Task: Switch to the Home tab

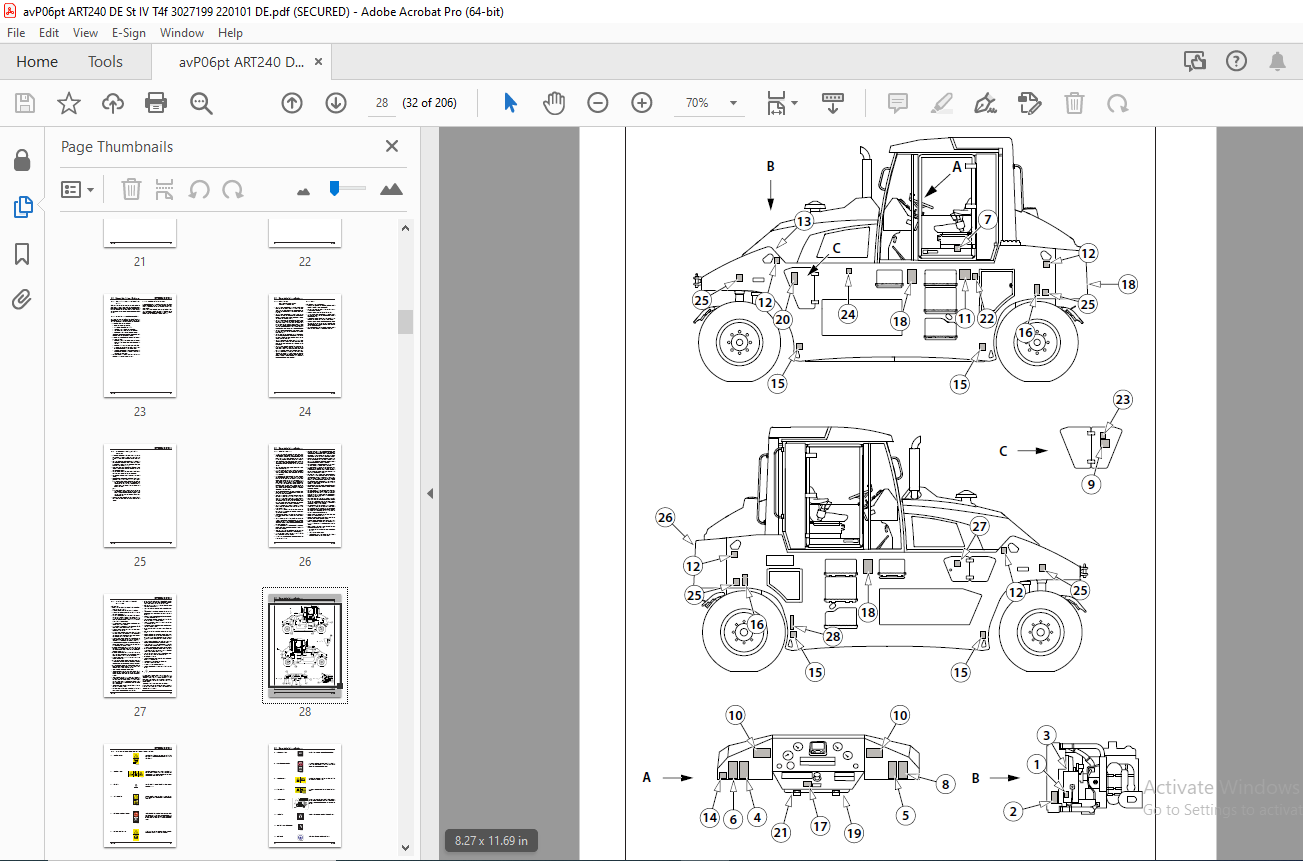Action: coord(37,62)
